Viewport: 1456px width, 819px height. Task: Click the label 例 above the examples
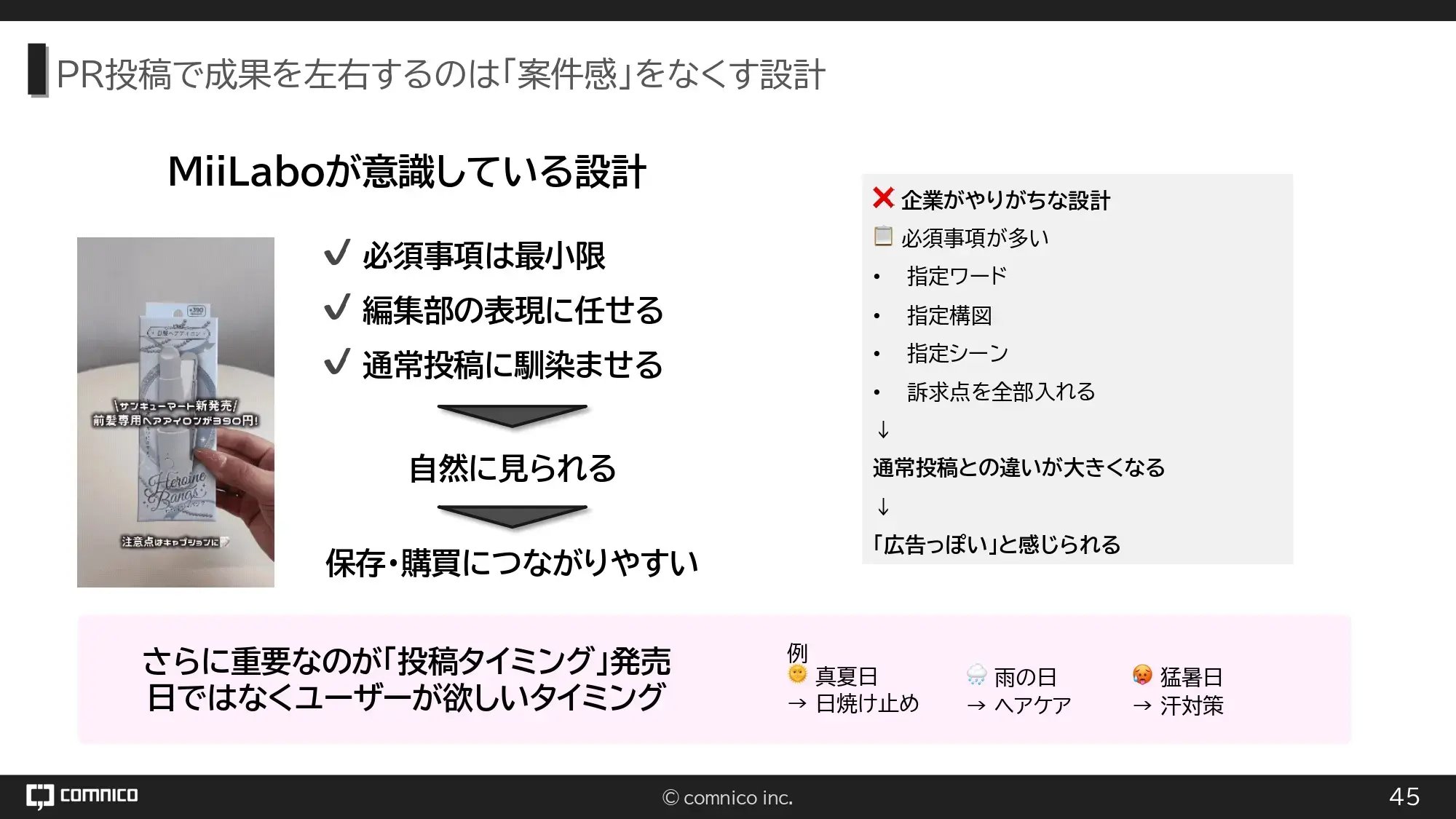[x=797, y=652]
